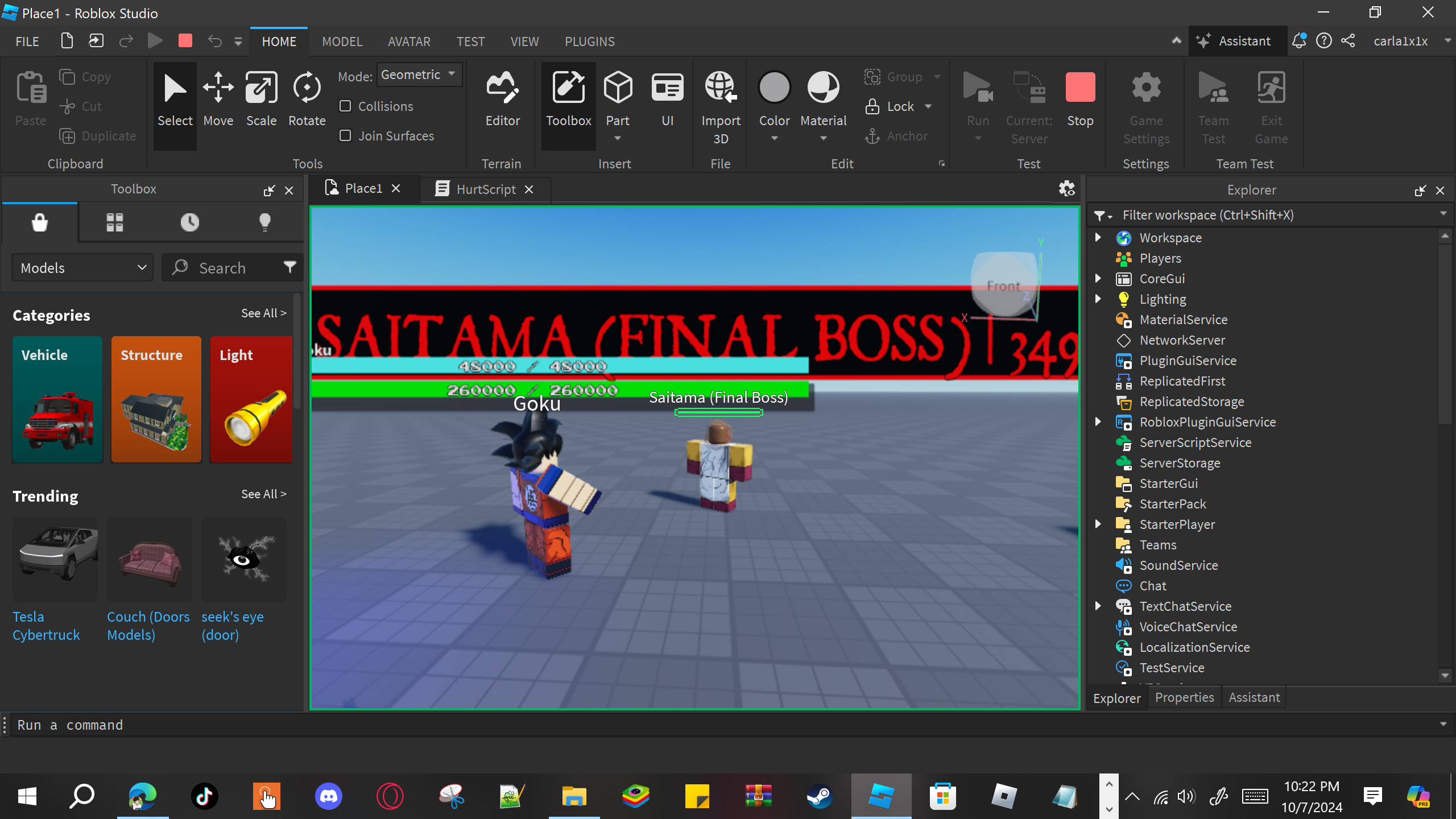Screen dimensions: 1456x819
Task: Select the Rotate tool
Action: [307, 100]
